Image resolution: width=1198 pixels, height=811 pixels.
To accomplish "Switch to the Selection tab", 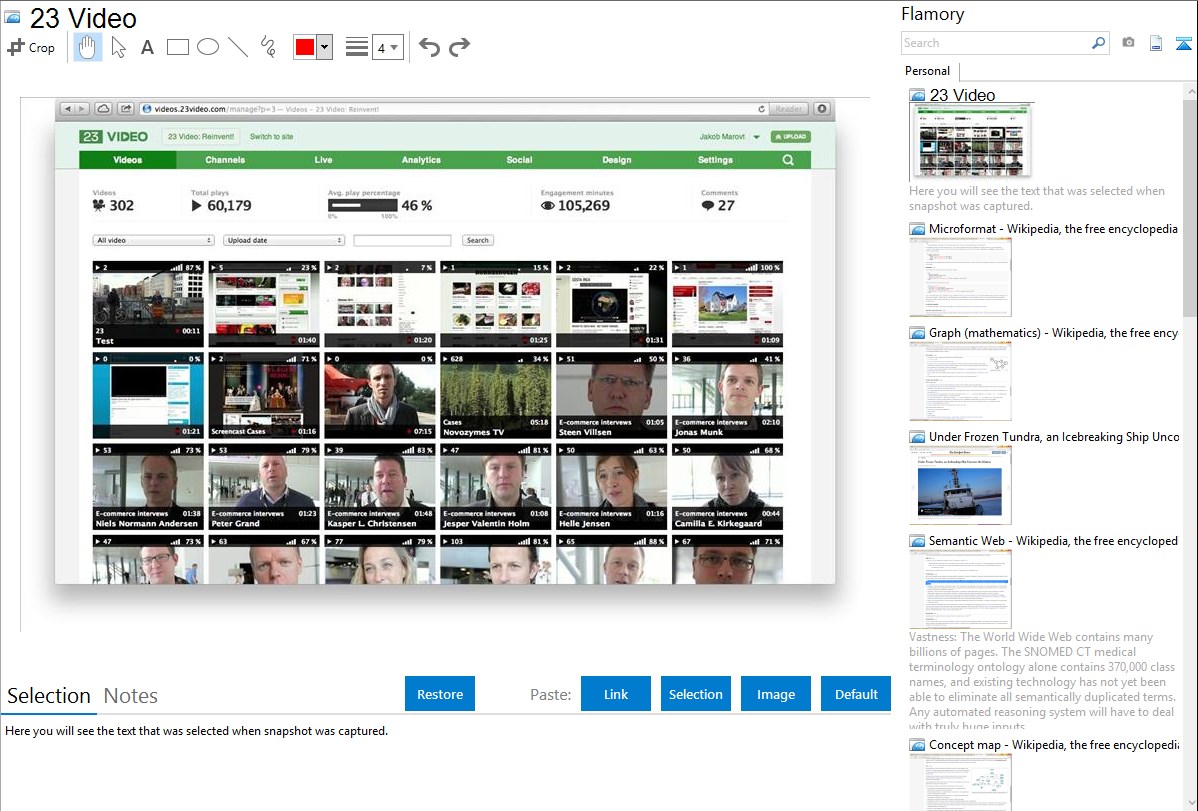I will 49,696.
